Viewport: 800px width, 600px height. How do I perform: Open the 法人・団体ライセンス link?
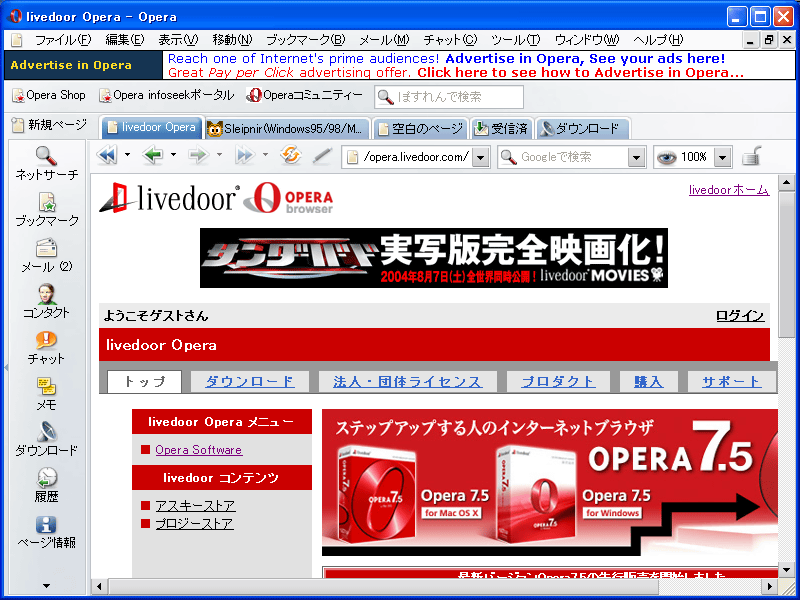tap(408, 382)
